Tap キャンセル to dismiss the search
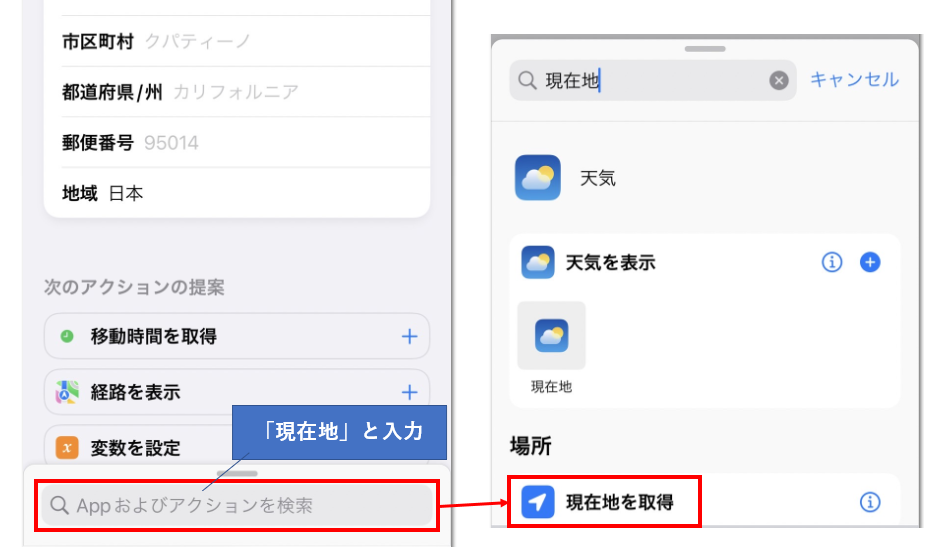This screenshot has width=937, height=558. click(x=854, y=79)
